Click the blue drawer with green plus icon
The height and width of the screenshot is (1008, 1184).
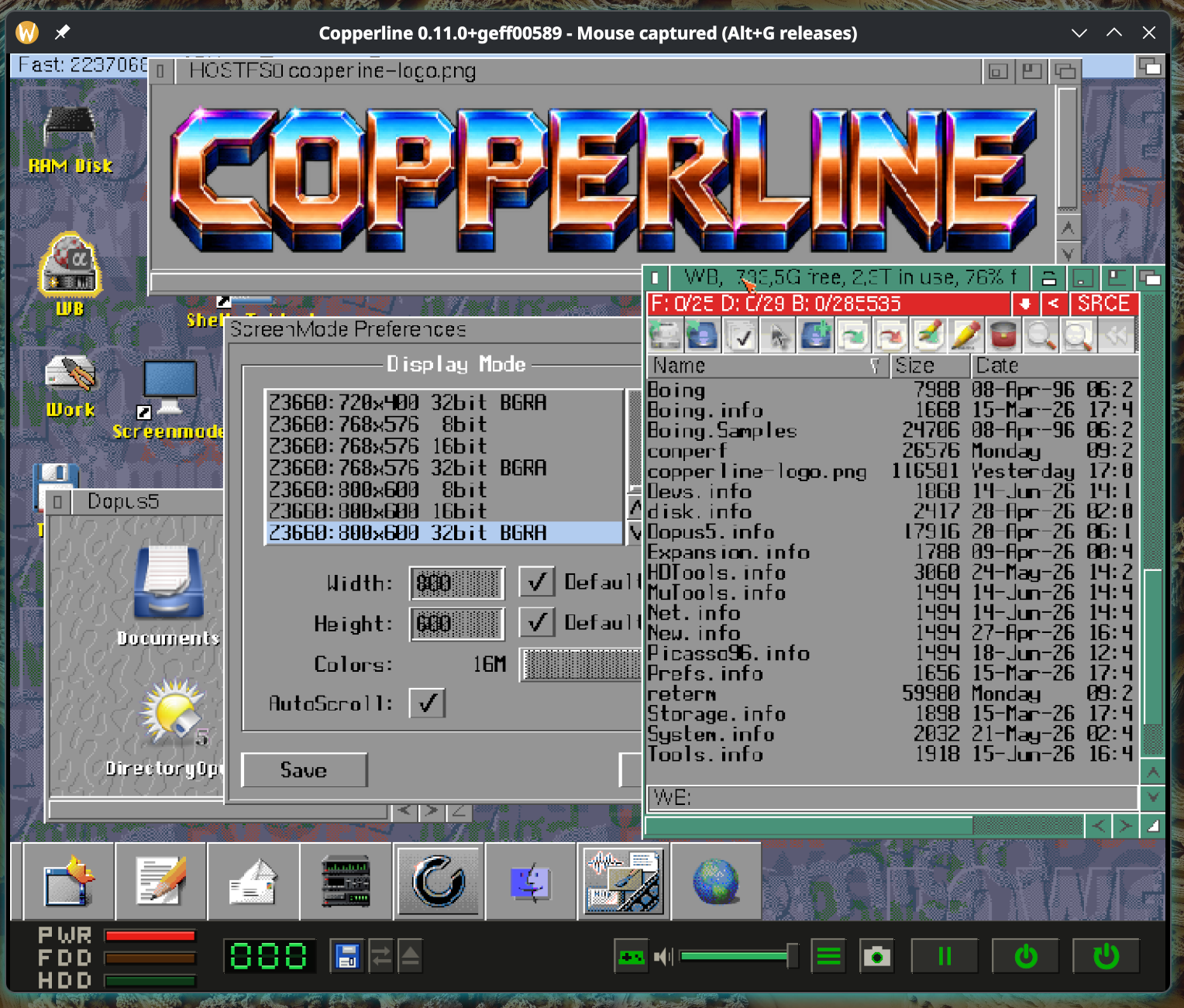click(x=816, y=335)
